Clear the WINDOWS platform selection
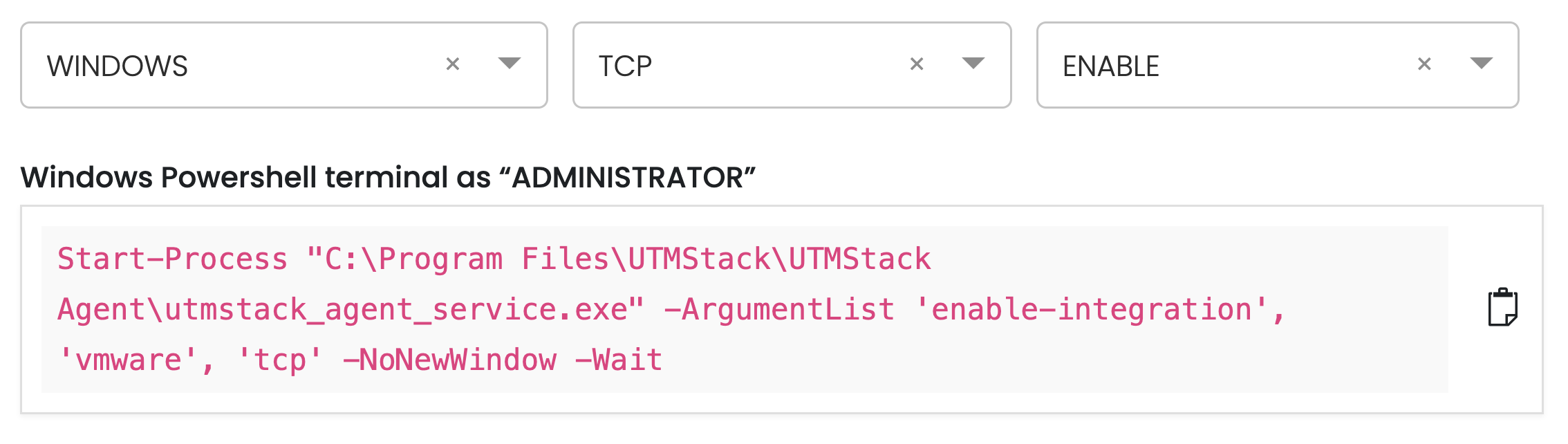 tap(453, 64)
